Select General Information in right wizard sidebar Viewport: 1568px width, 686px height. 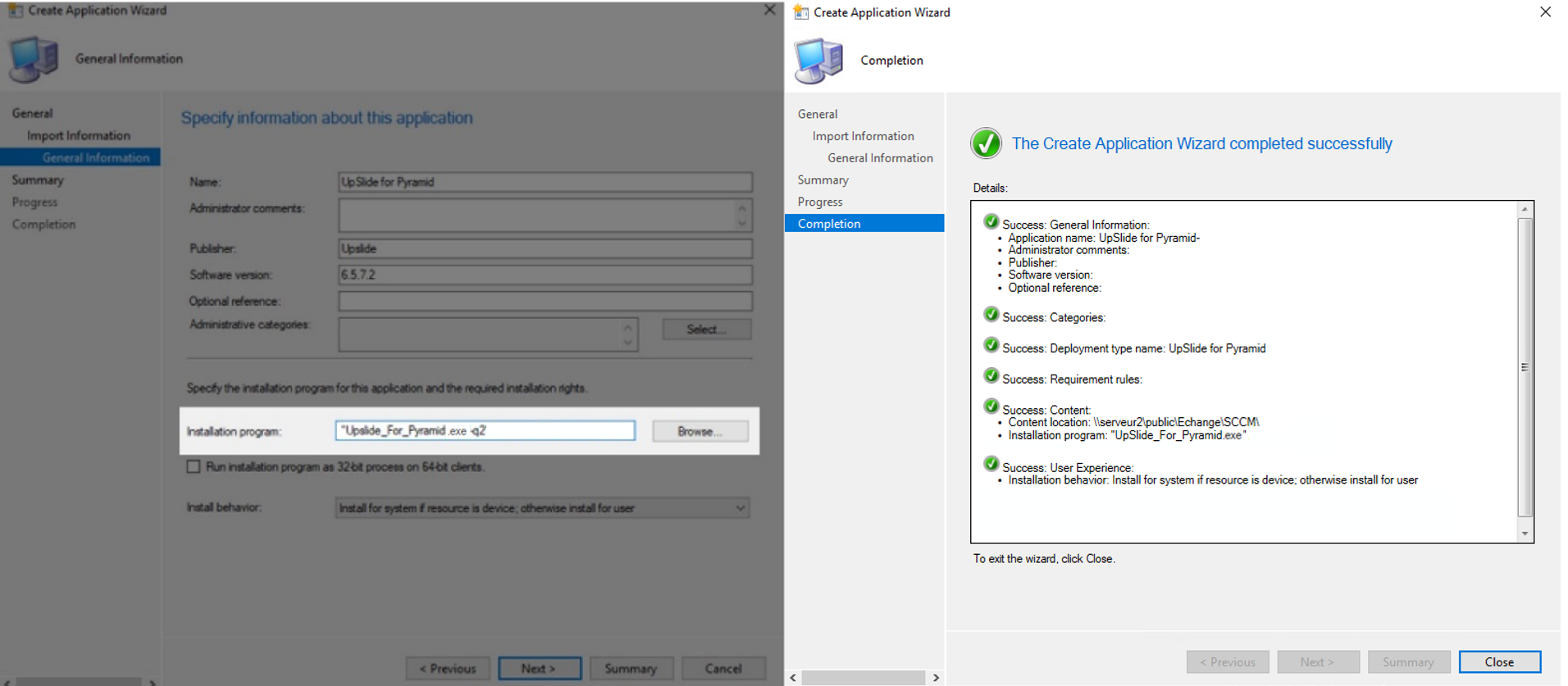point(880,158)
